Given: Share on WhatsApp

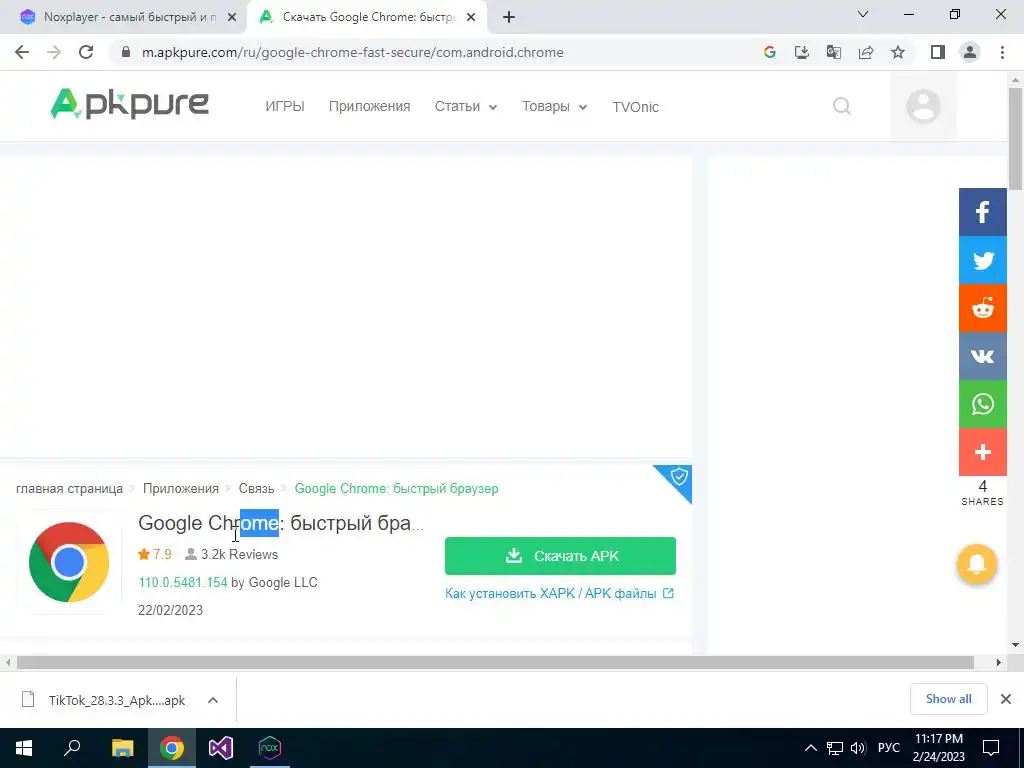Looking at the screenshot, I should 982,404.
